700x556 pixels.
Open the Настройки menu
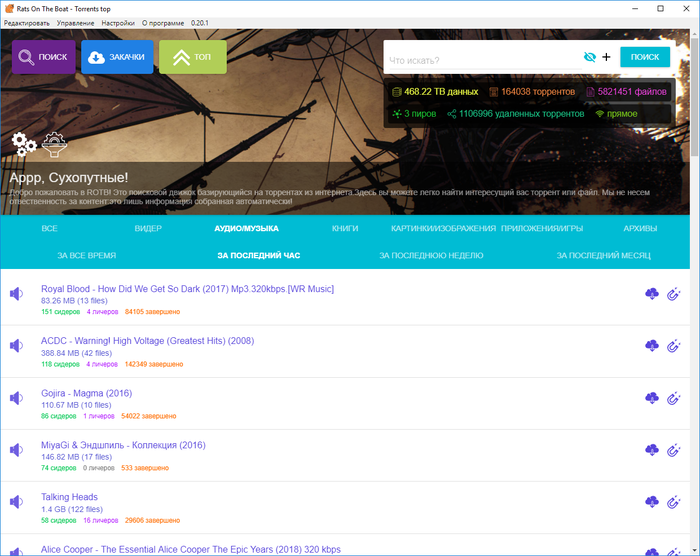point(118,21)
